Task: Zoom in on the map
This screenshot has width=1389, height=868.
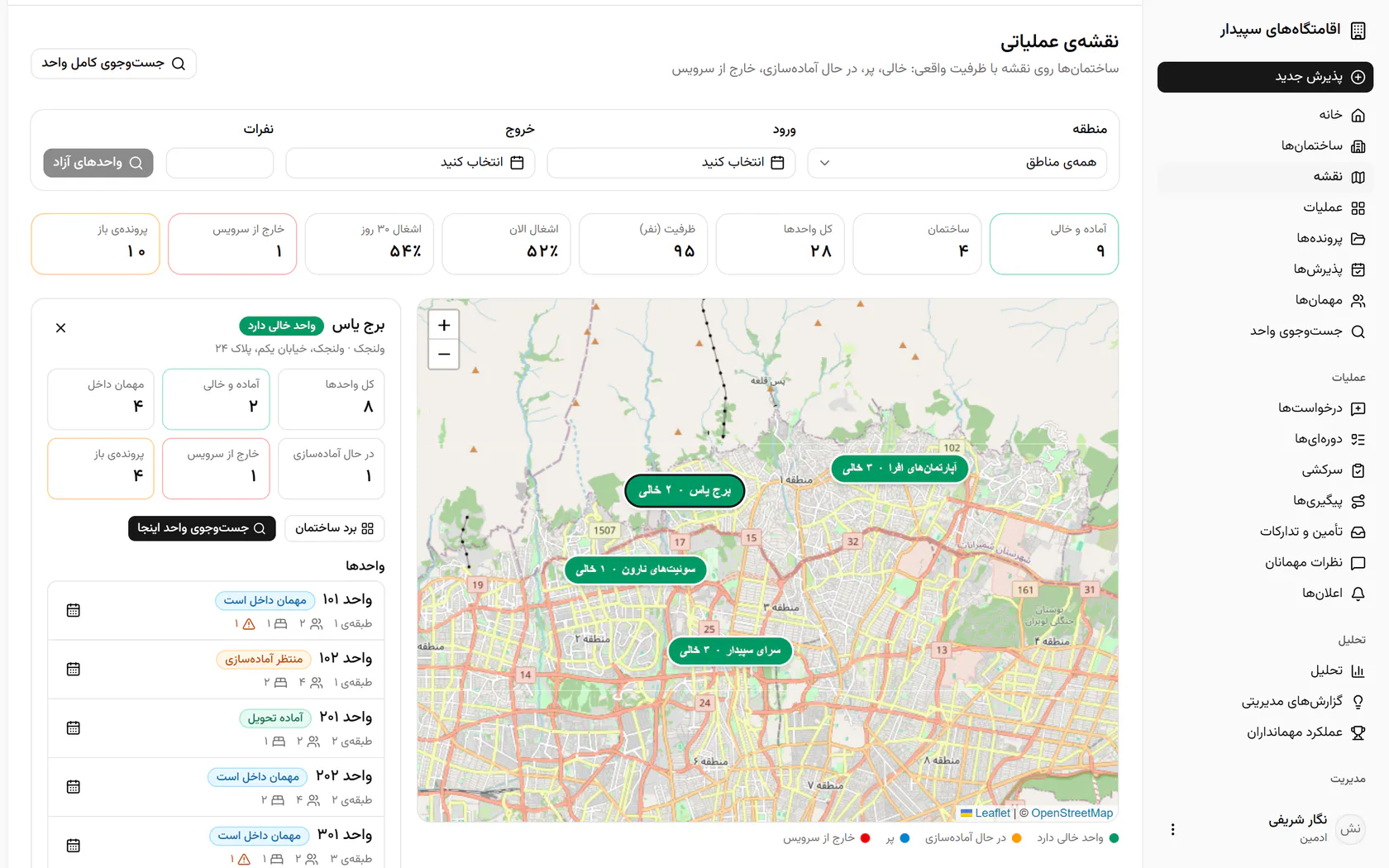Action: 444,325
